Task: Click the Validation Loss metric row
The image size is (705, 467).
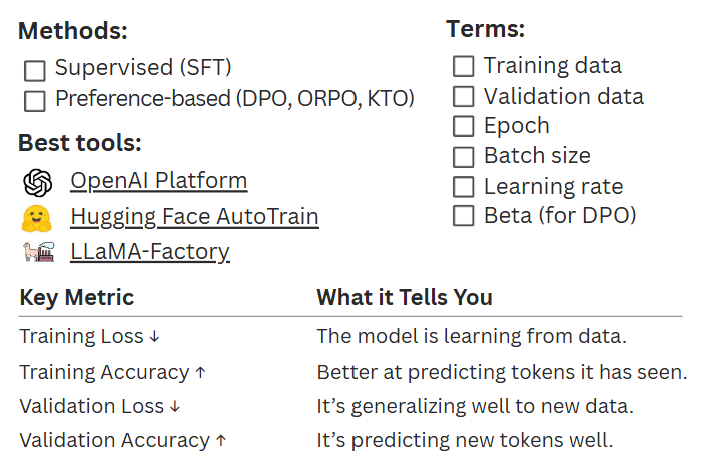Action: point(100,407)
